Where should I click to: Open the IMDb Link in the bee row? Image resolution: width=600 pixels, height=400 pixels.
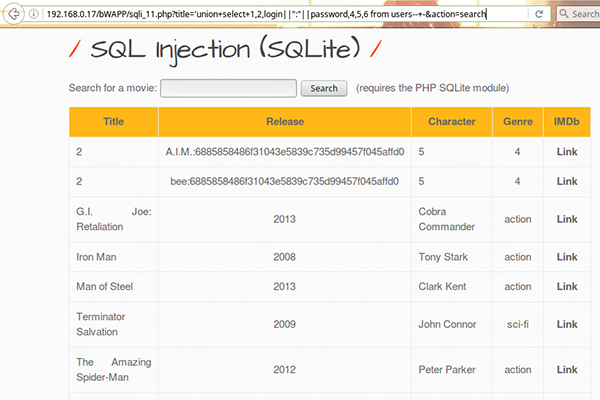tap(567, 181)
